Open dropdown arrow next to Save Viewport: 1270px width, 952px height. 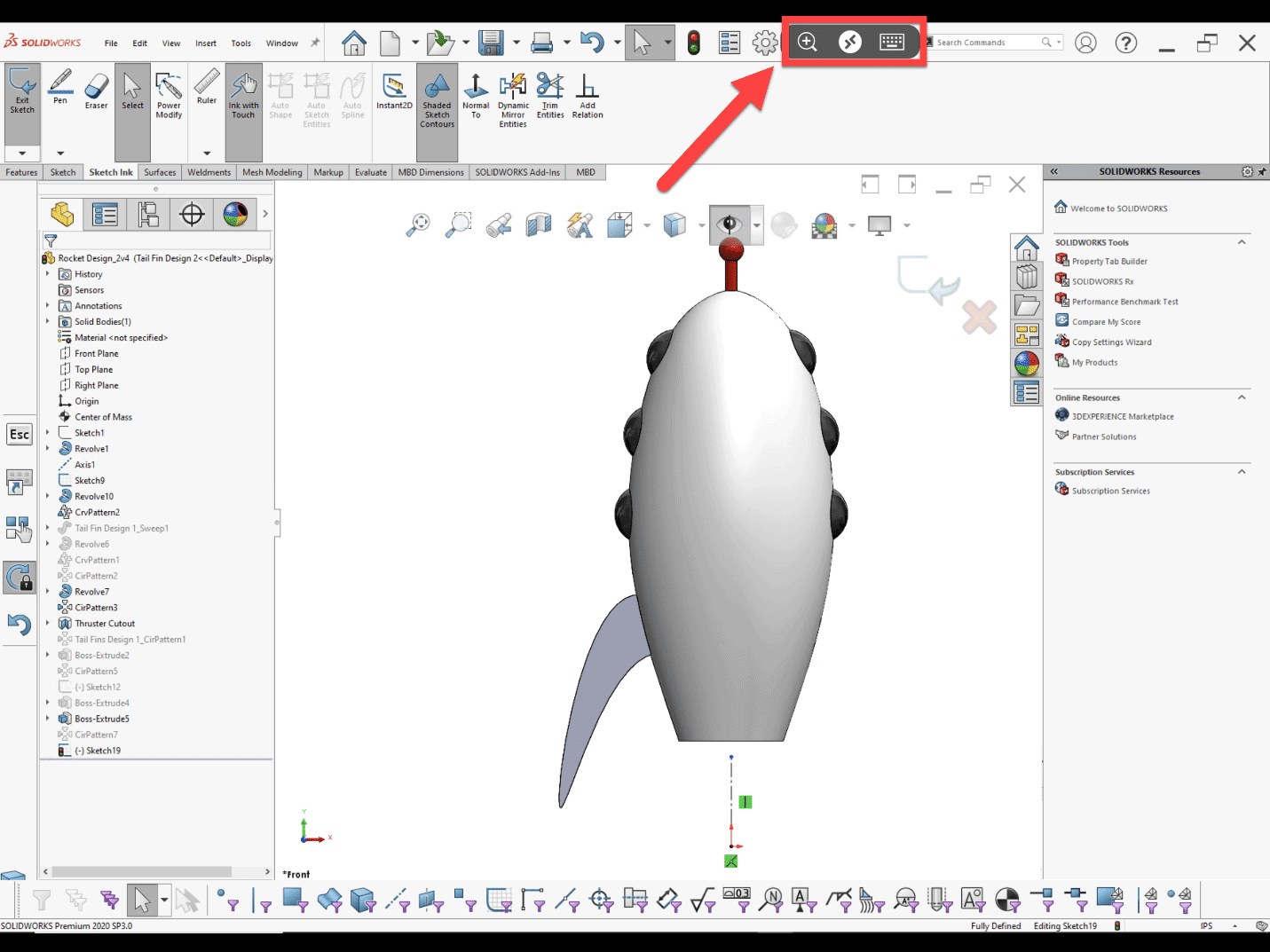click(517, 43)
